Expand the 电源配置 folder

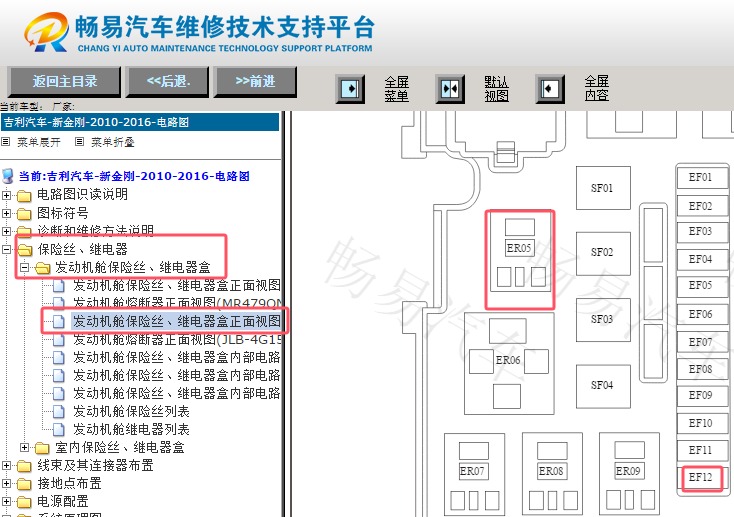7,502
